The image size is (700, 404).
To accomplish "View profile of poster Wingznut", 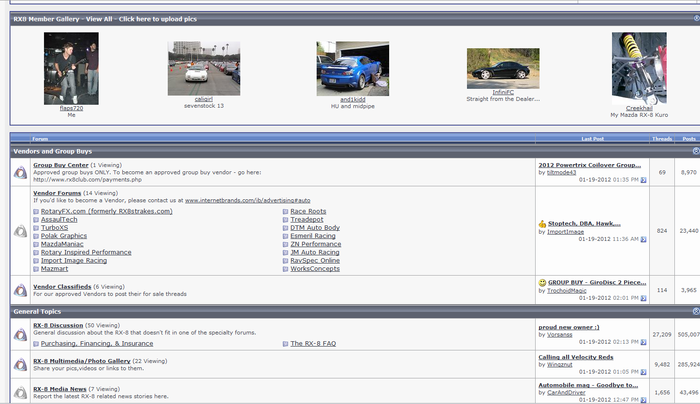I will tap(560, 365).
